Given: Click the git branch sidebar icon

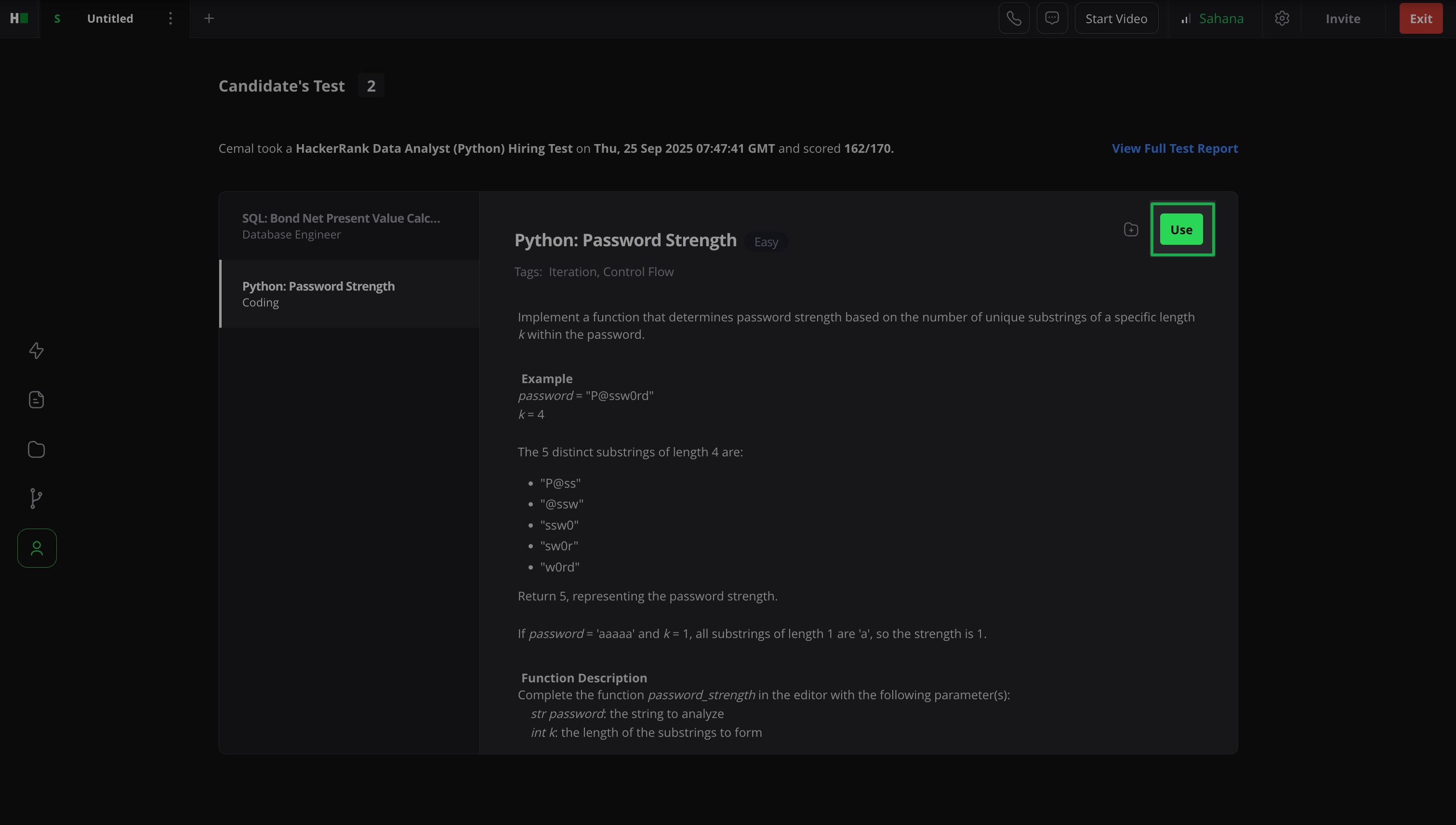Looking at the screenshot, I should pyautogui.click(x=36, y=499).
